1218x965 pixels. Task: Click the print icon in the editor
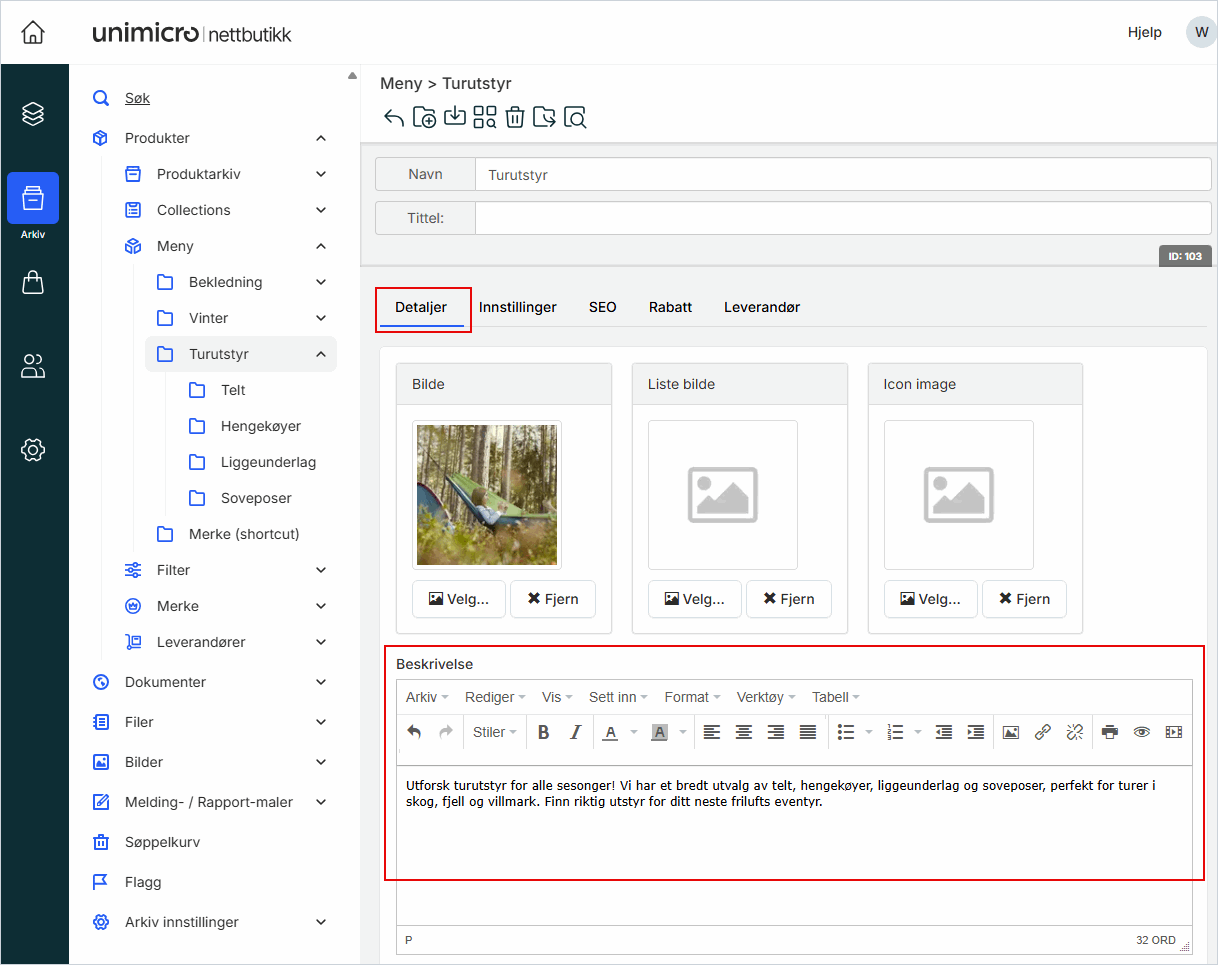click(x=1109, y=732)
